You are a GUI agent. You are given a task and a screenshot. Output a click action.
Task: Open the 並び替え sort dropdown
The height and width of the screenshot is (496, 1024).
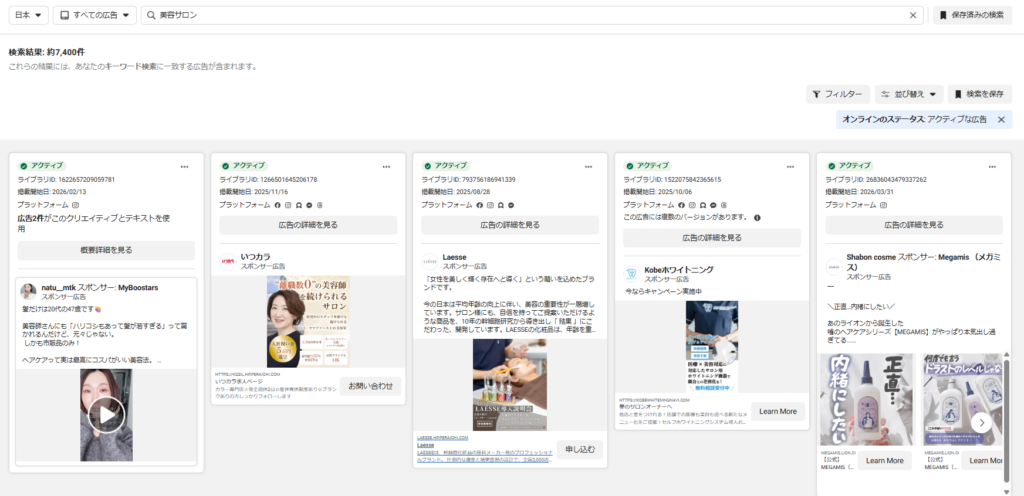click(909, 94)
